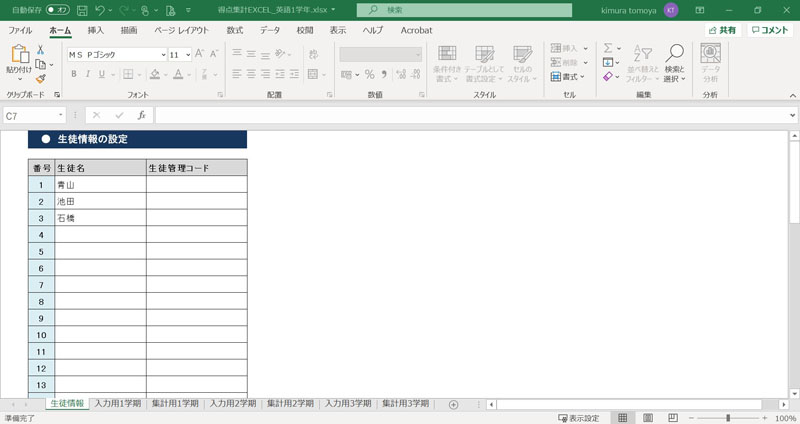Click the Cut scissors icon

[x=41, y=49]
